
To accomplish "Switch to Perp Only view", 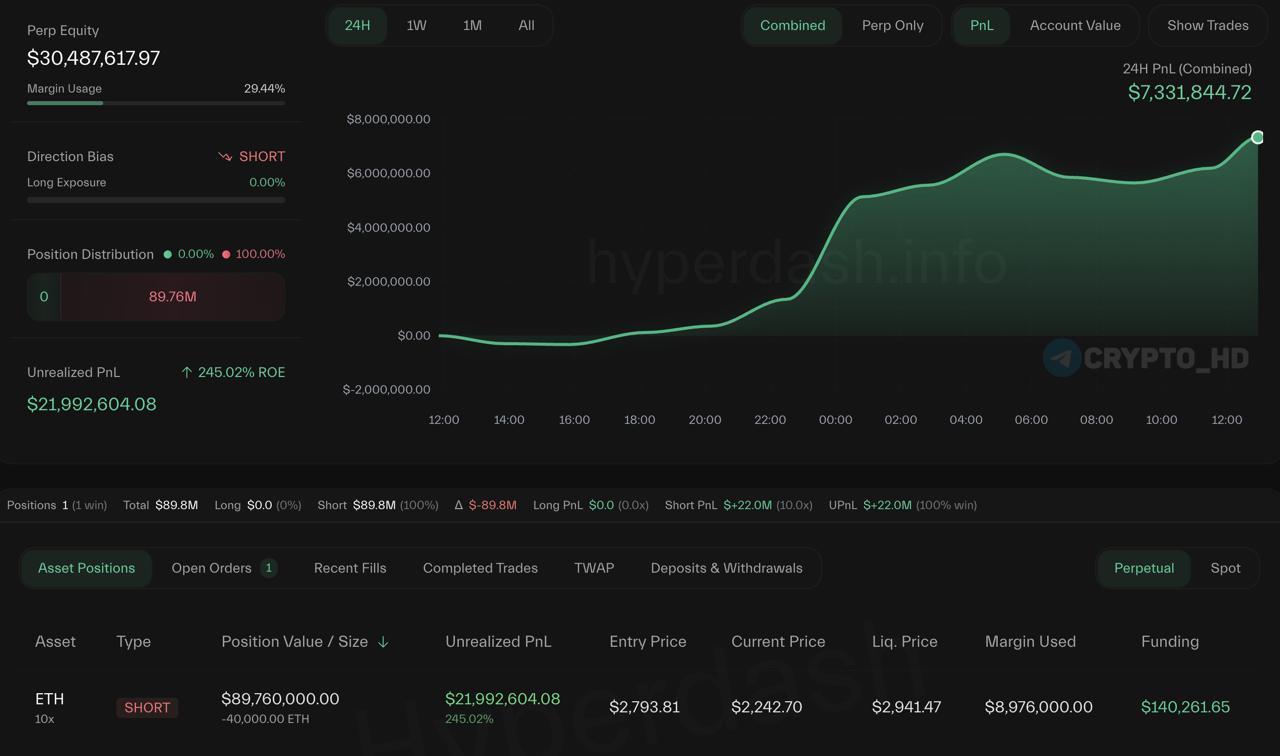I will coord(893,25).
